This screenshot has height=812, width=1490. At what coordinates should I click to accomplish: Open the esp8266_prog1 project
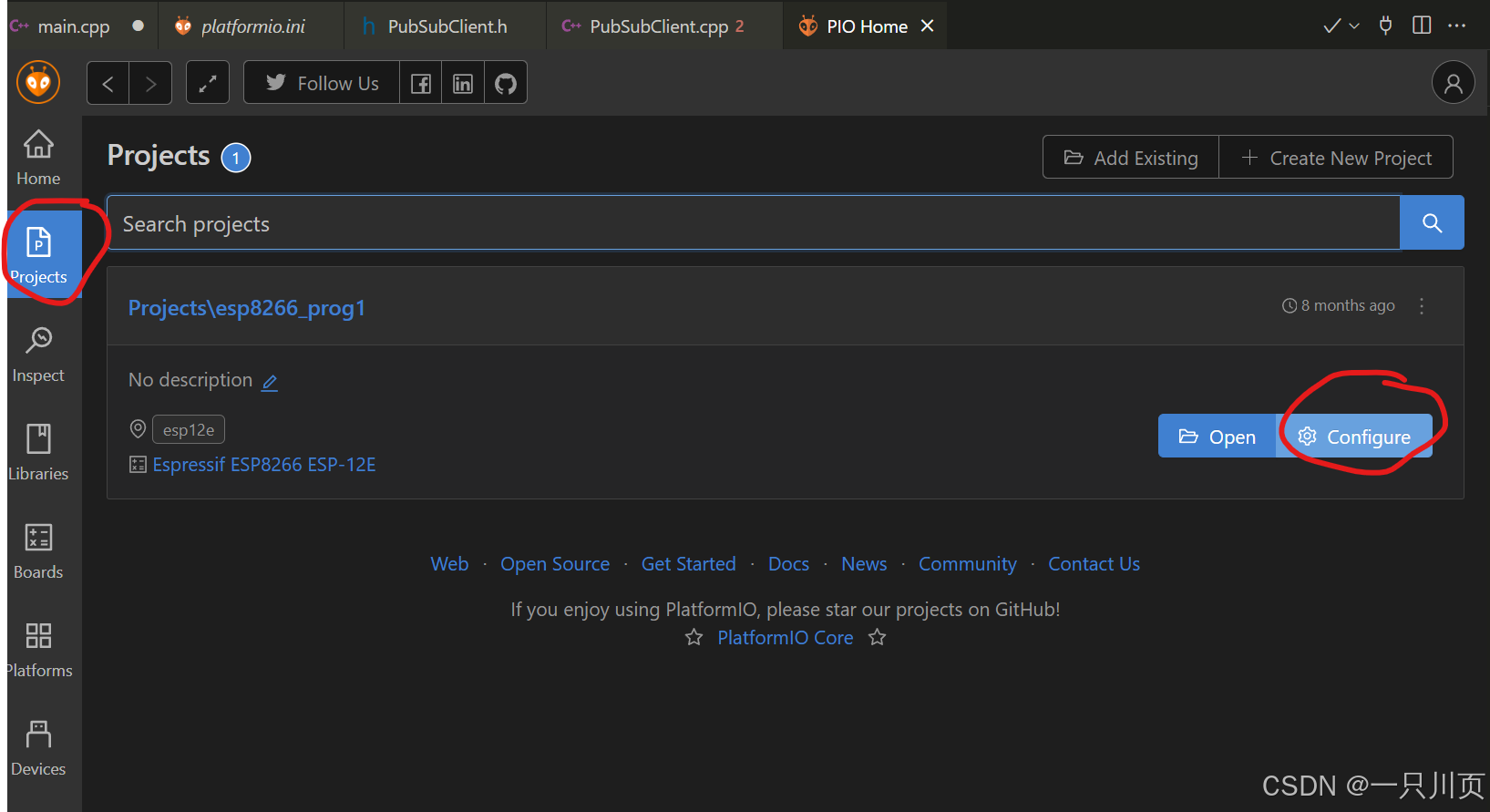[1218, 437]
